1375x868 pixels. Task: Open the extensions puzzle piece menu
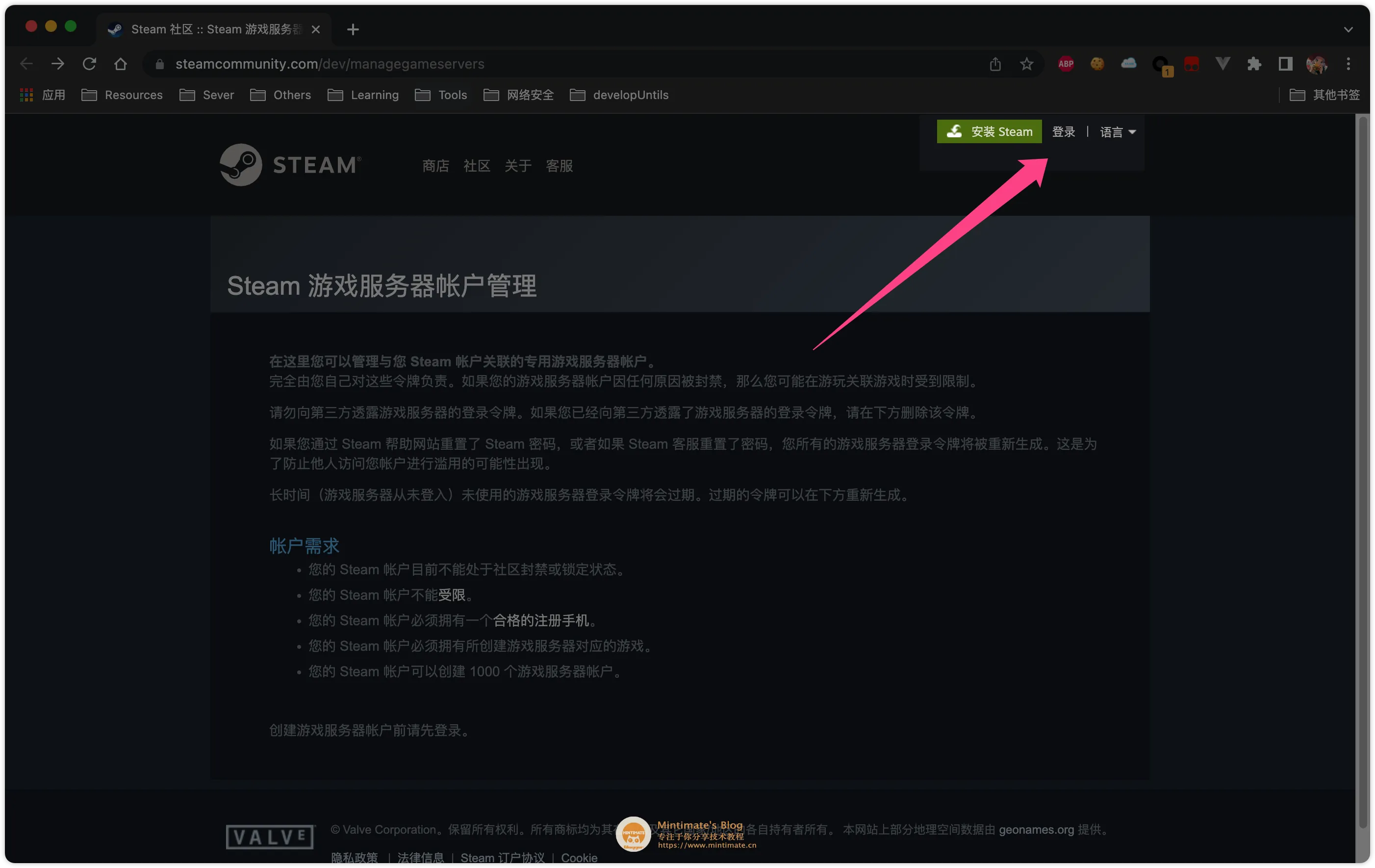(1254, 63)
